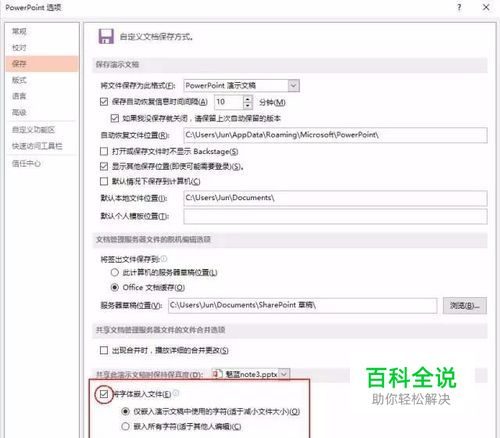Select 此计算机的服务器草稿位置 radio button
This screenshot has width=500, height=438.
[x=115, y=272]
